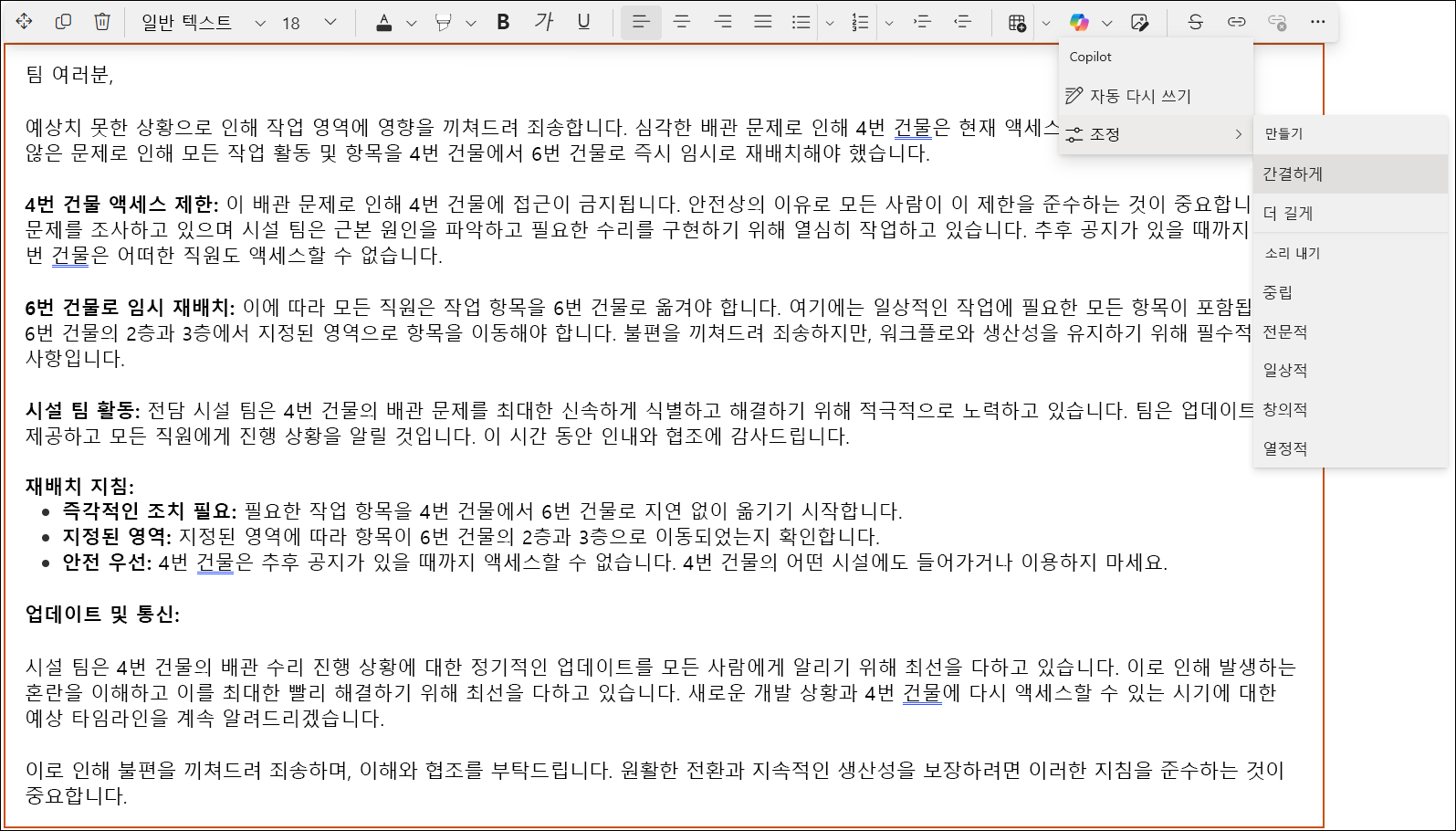Viewport: 1456px width, 831px height.
Task: Click the heading 6번 건물로 임시 재배치:
Action: pos(130,307)
